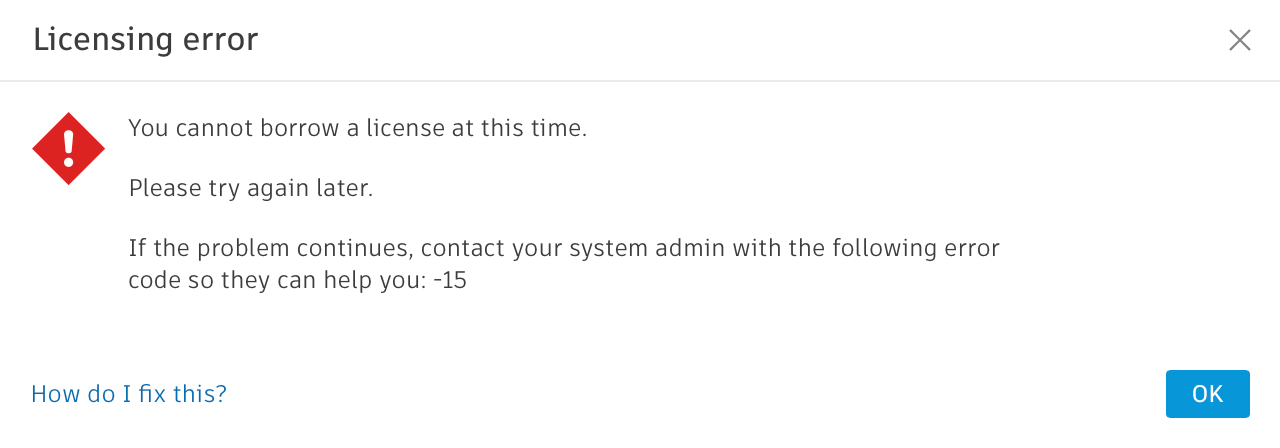Click the white exclamation mark in the warning icon

pyautogui.click(x=68, y=146)
